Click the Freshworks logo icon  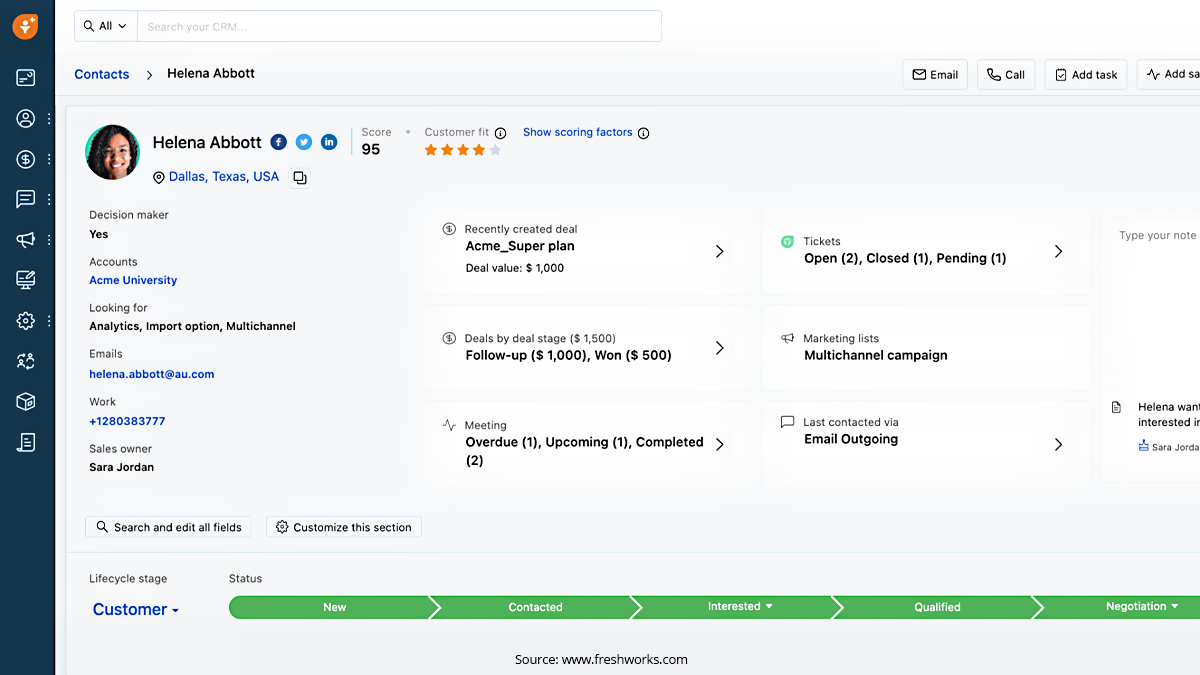[26, 26]
